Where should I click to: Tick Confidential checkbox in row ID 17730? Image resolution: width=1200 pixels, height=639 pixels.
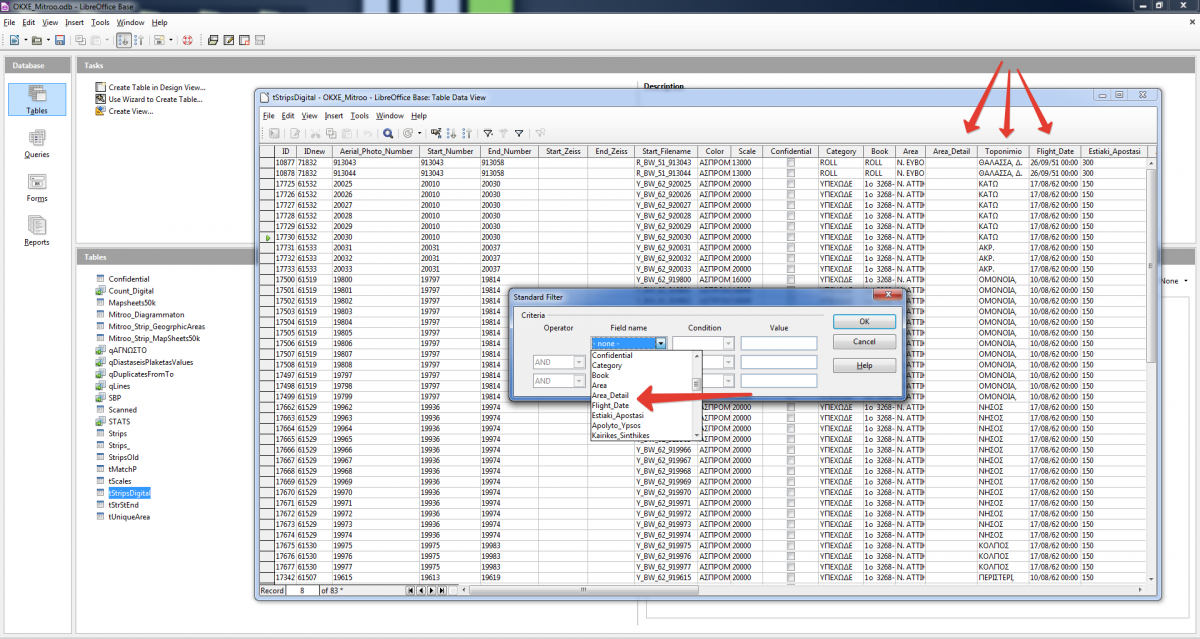tap(791, 237)
